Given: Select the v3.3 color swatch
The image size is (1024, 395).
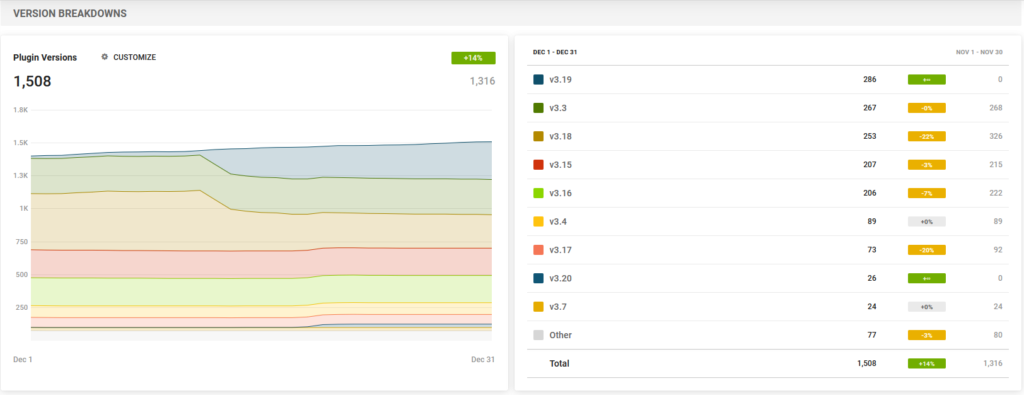Looking at the screenshot, I should pos(538,108).
